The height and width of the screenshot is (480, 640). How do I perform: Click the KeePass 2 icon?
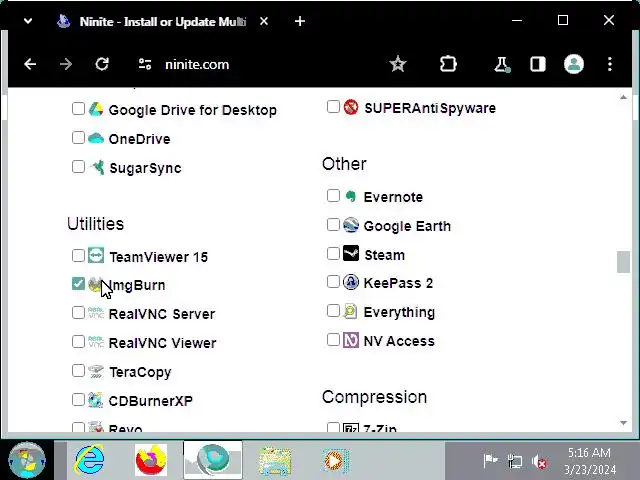point(351,282)
